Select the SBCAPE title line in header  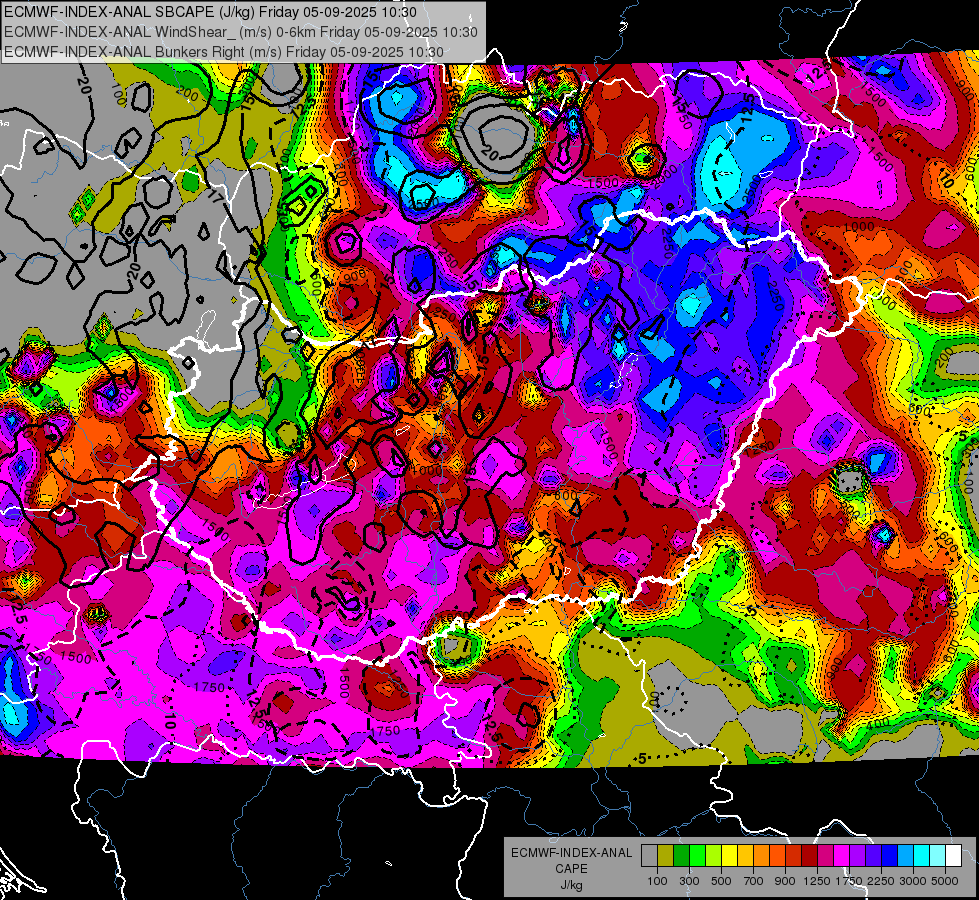tap(210, 12)
